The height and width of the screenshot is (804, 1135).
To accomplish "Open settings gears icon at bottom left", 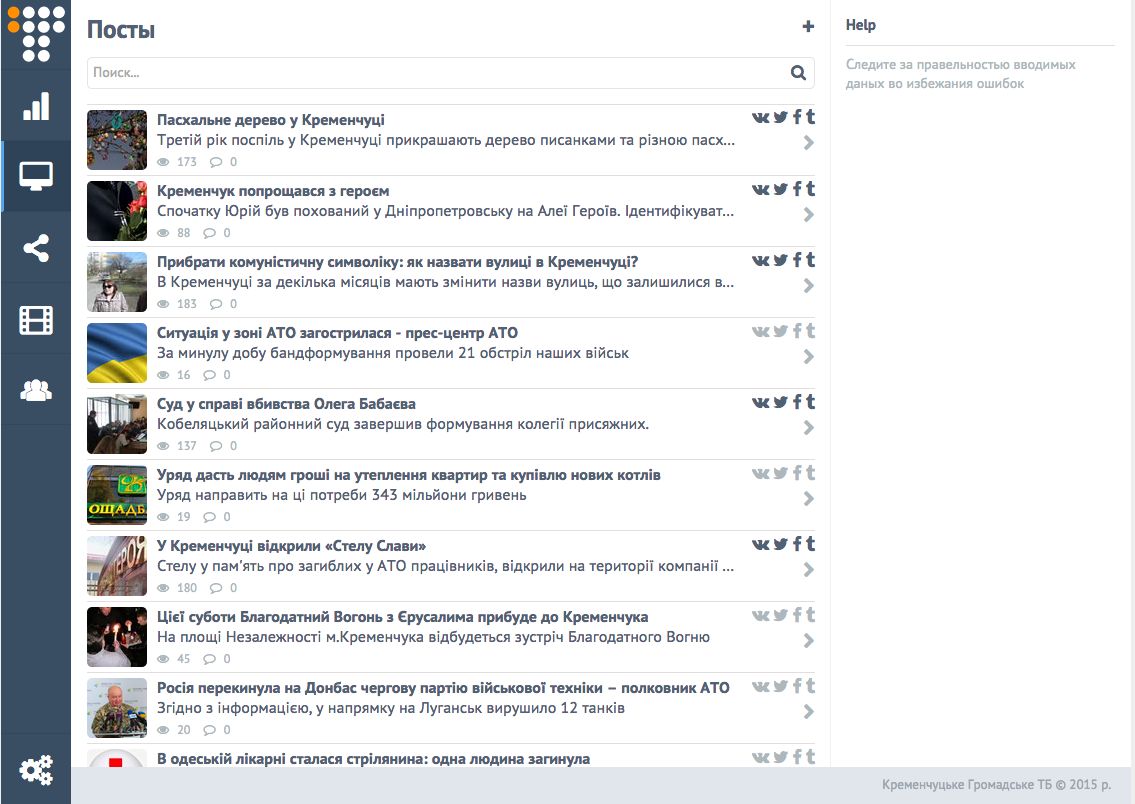I will [36, 770].
